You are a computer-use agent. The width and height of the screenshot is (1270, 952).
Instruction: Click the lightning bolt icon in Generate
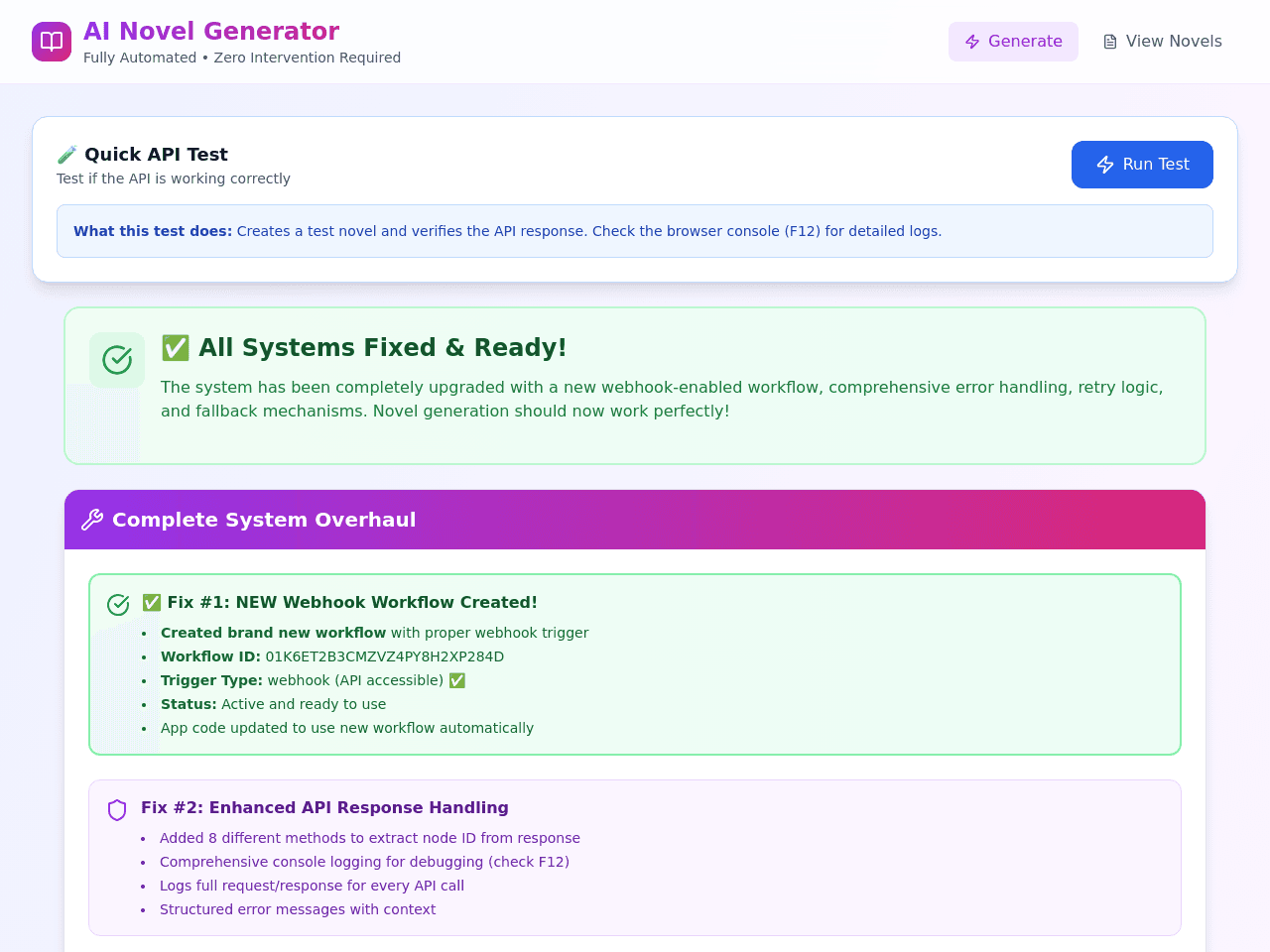(x=972, y=42)
